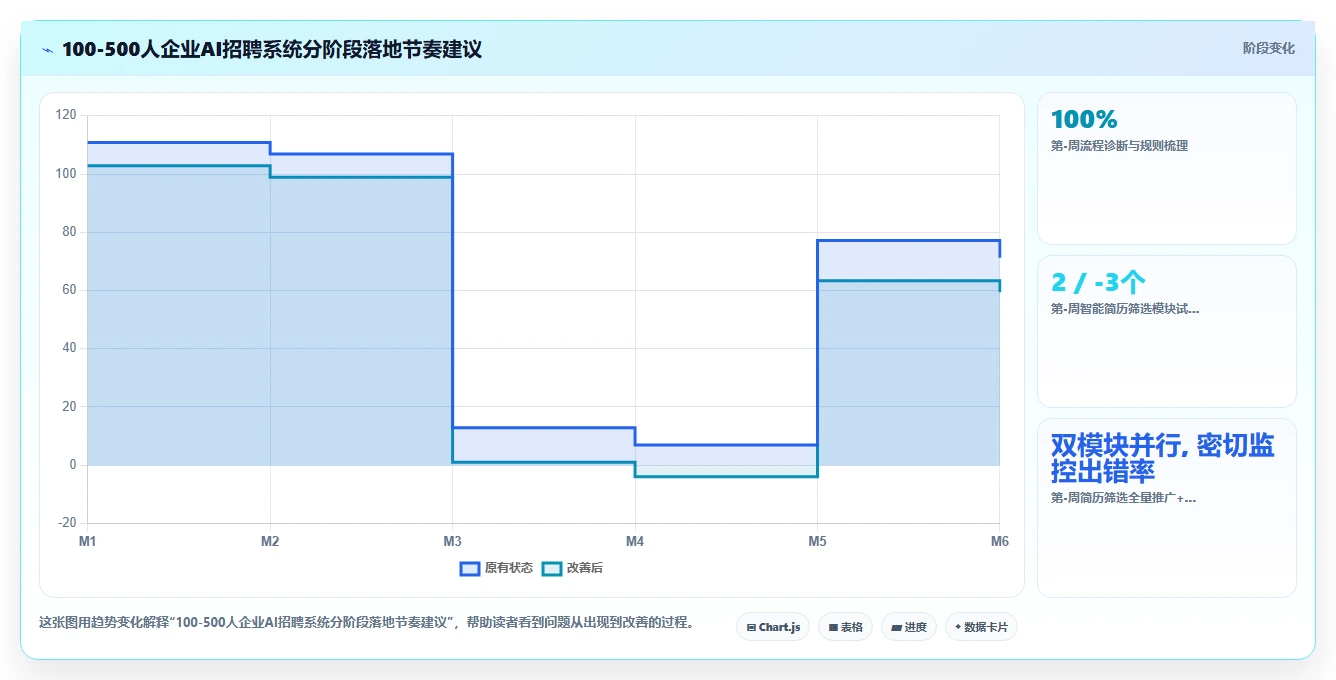The width and height of the screenshot is (1336, 680).
Task: Open the 双模块并行 data card
Action: click(1167, 508)
